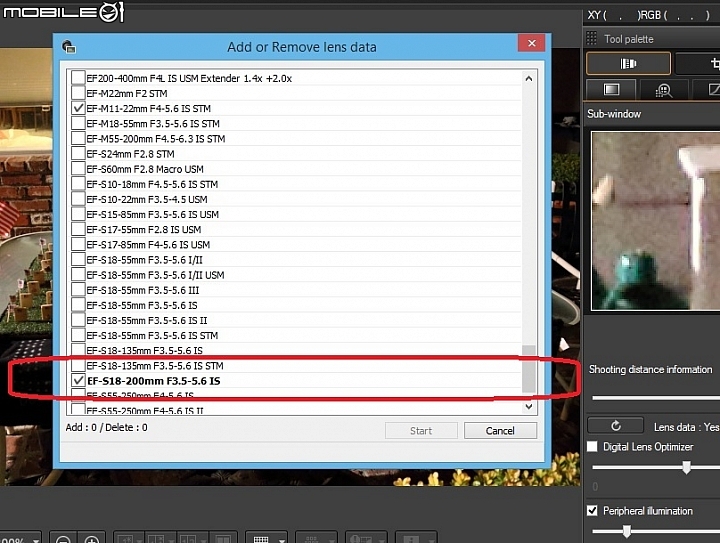Viewport: 720px width, 543px height.
Task: Check the EF-M22mm F2 STM checkbox
Action: (x=78, y=93)
